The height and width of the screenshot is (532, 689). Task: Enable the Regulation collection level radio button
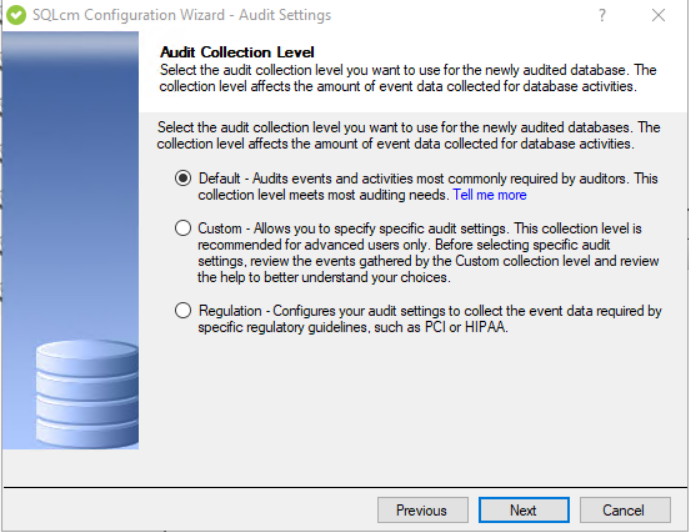pyautogui.click(x=183, y=311)
